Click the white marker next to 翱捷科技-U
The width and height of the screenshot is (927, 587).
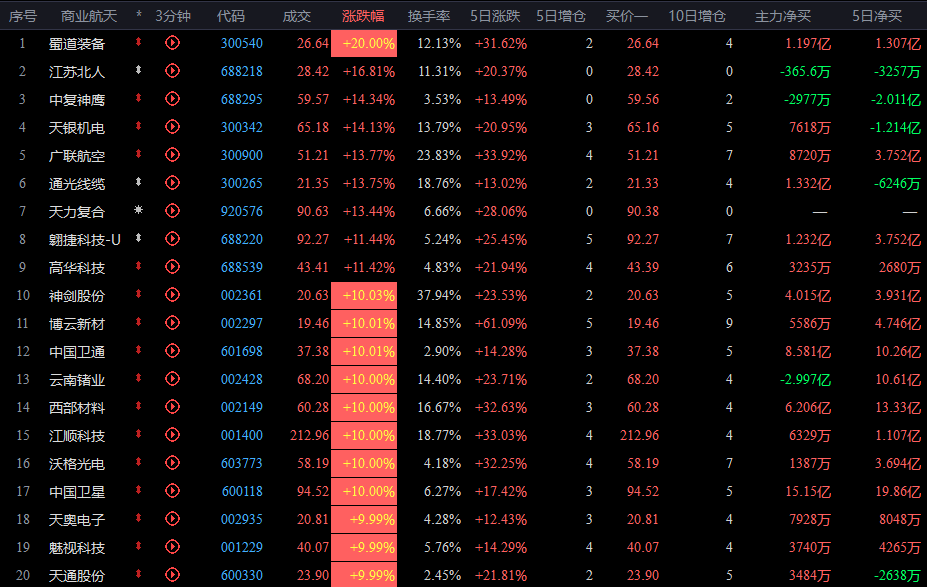[x=139, y=240]
